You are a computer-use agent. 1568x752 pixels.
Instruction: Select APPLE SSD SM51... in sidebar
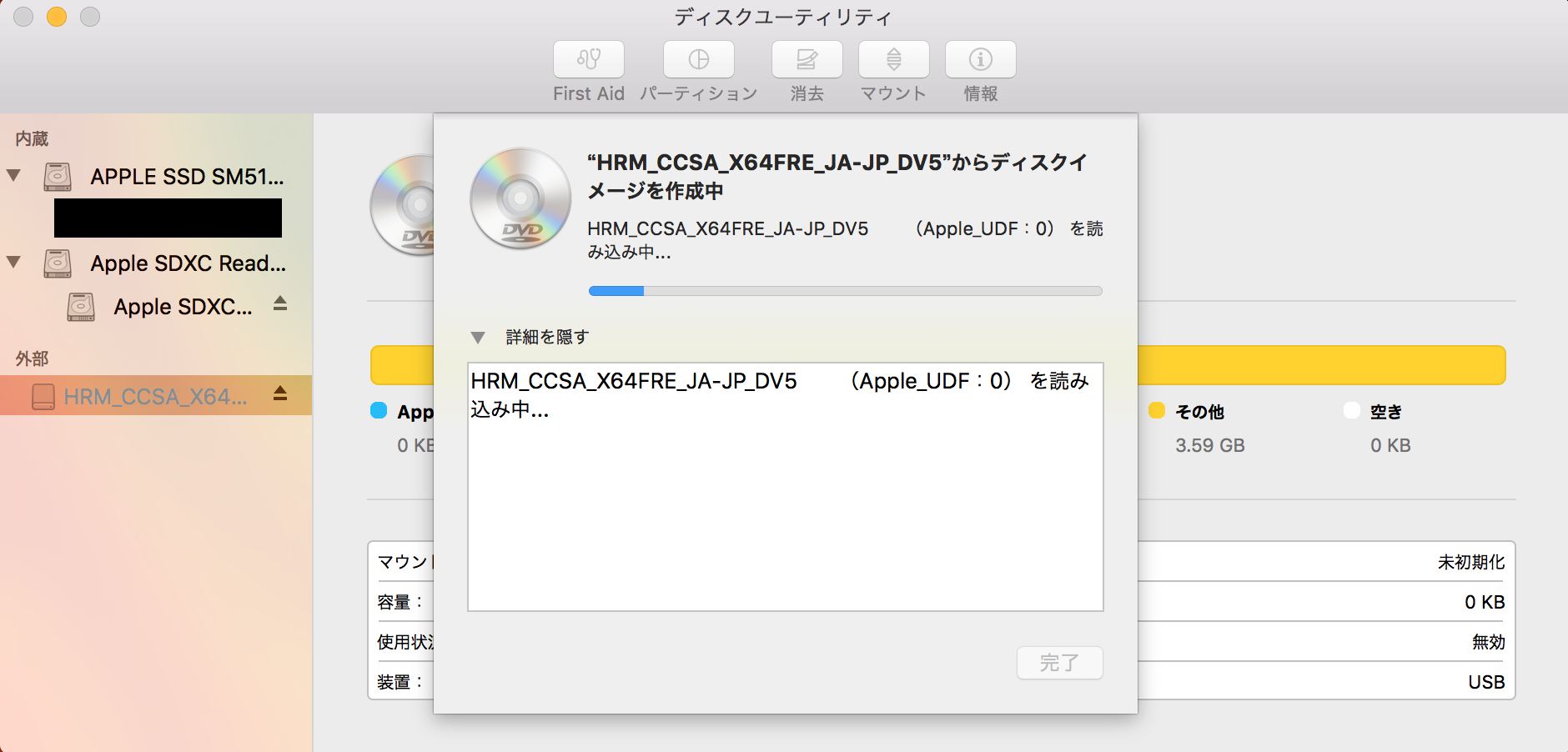coord(156,177)
